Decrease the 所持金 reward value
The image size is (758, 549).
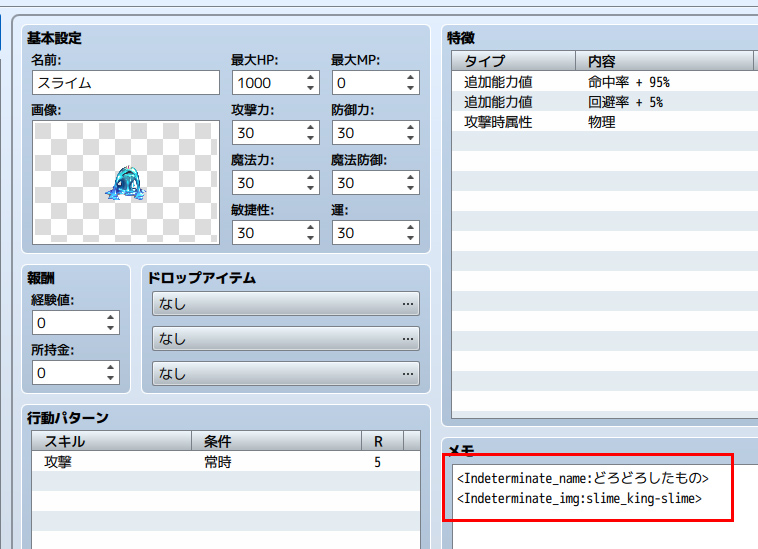(x=110, y=379)
